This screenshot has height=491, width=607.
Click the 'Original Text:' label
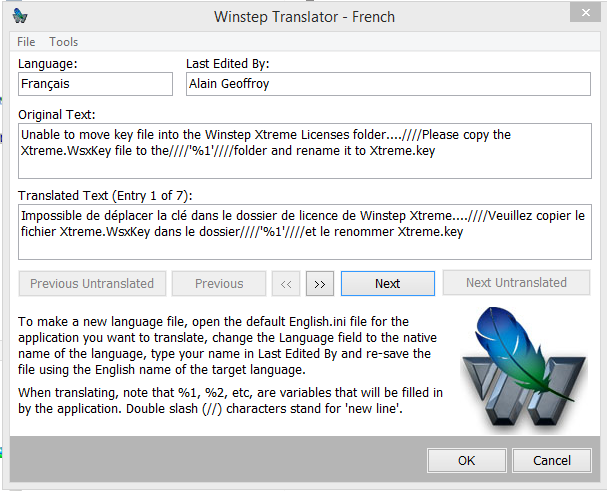56,113
